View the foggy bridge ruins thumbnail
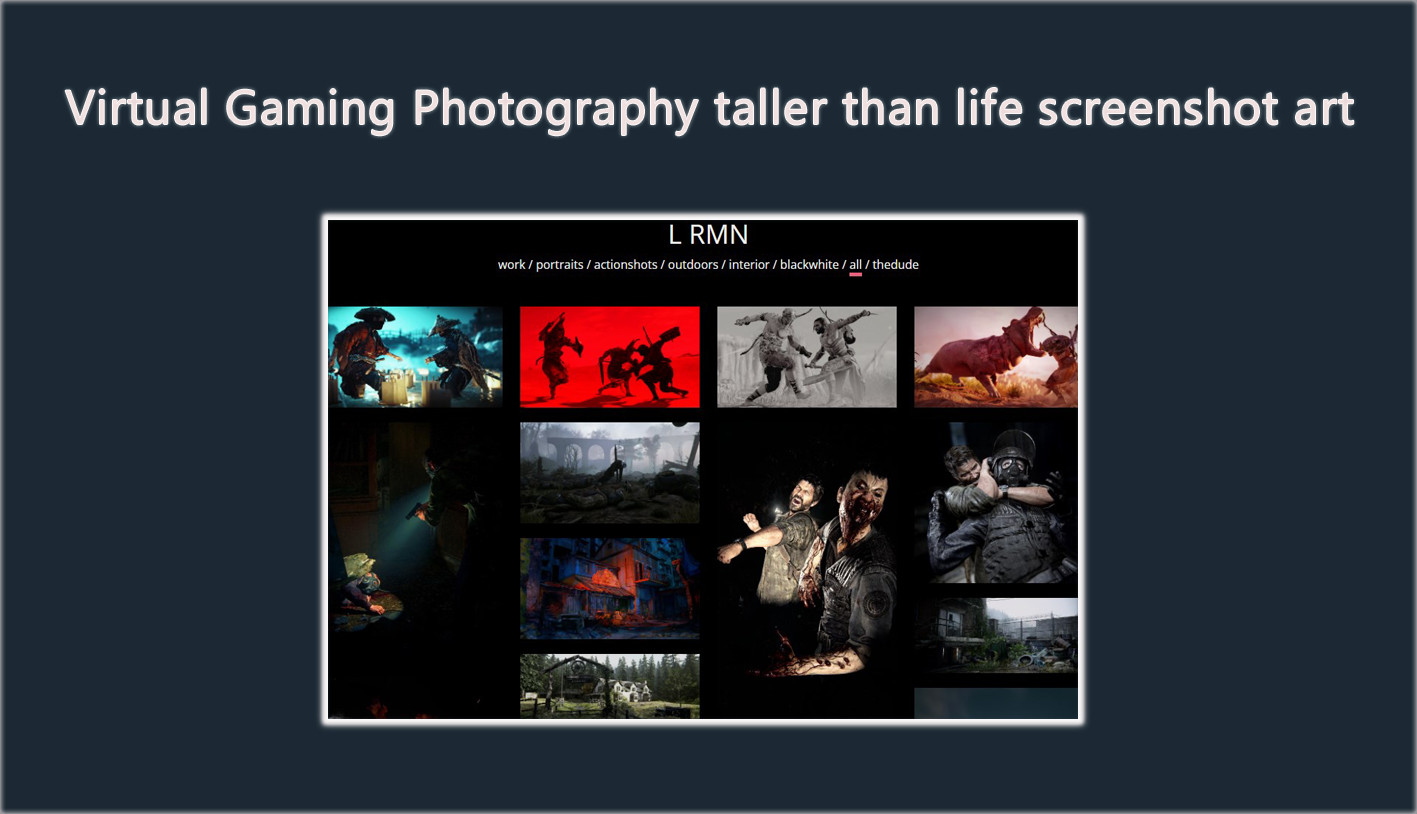Viewport: 1417px width, 814px height. (609, 472)
